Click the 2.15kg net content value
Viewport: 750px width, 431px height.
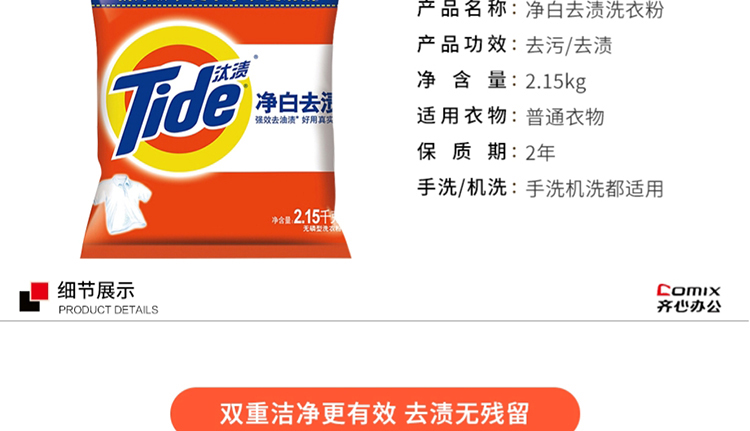555,81
